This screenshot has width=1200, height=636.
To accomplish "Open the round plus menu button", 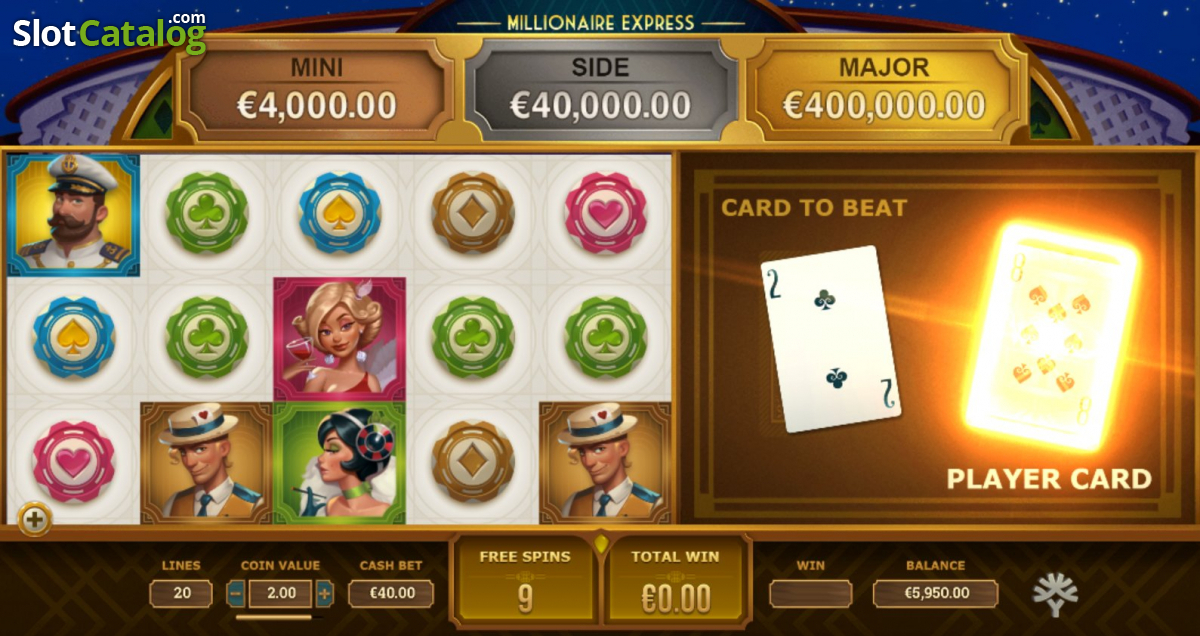I will tap(35, 519).
